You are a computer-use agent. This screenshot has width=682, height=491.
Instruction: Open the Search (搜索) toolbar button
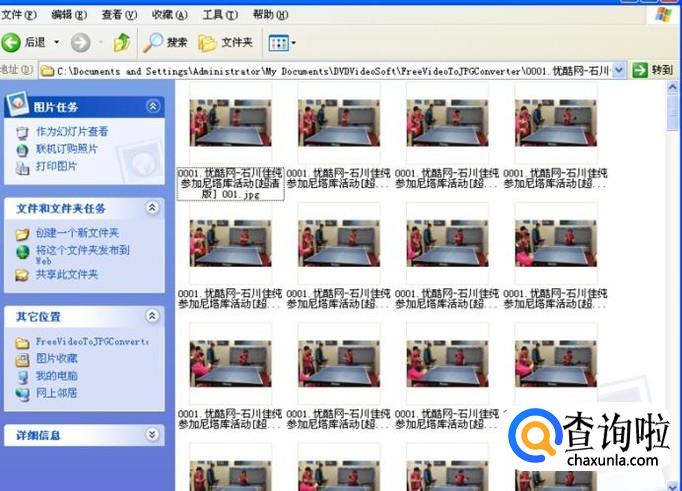coord(165,43)
